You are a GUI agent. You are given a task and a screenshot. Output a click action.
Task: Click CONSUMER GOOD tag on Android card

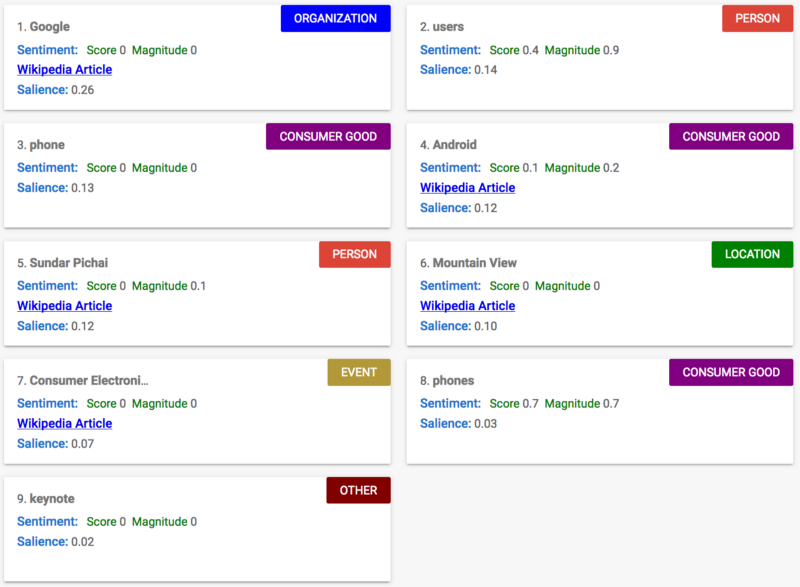click(731, 136)
